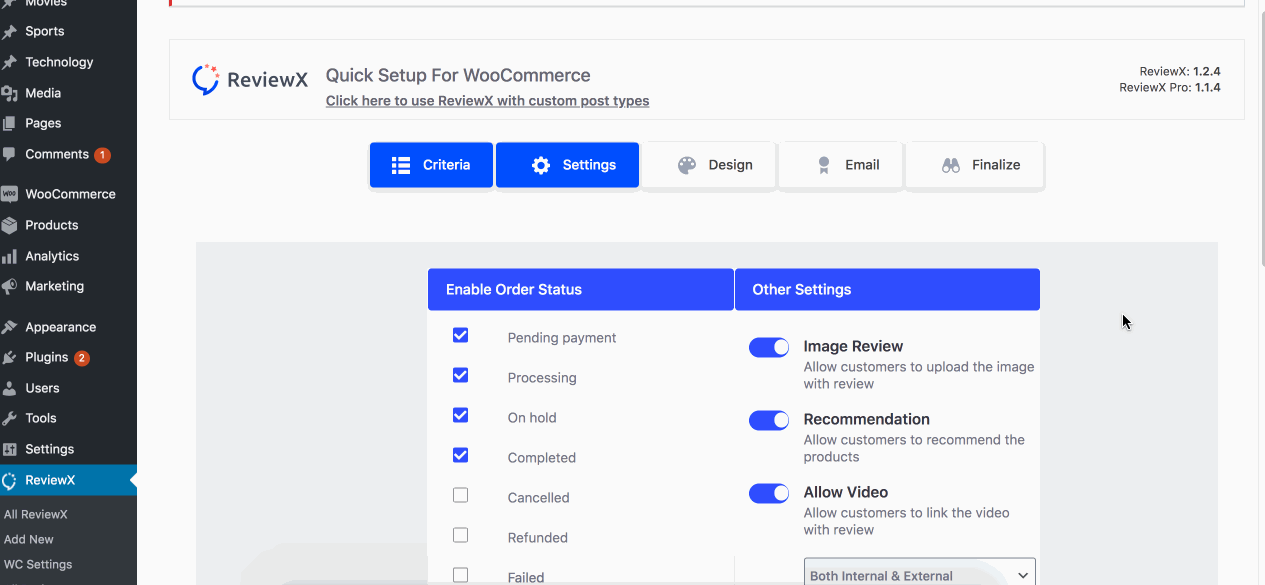The width and height of the screenshot is (1265, 585).
Task: Click the Pending payment label text
Action: pyautogui.click(x=562, y=338)
